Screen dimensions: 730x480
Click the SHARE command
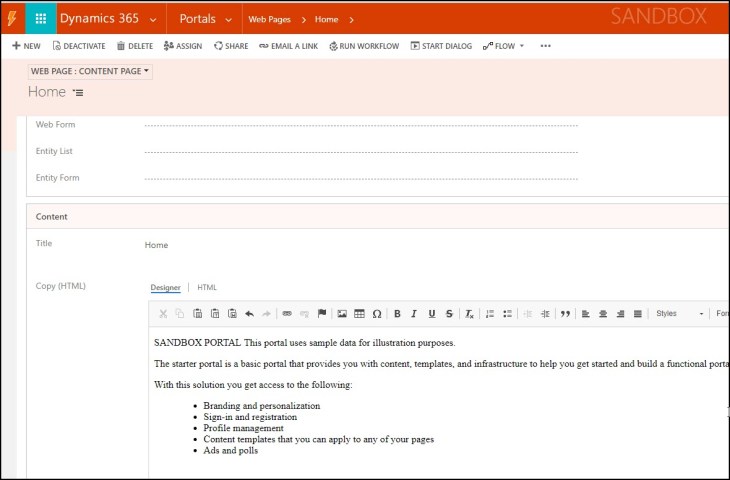231,46
